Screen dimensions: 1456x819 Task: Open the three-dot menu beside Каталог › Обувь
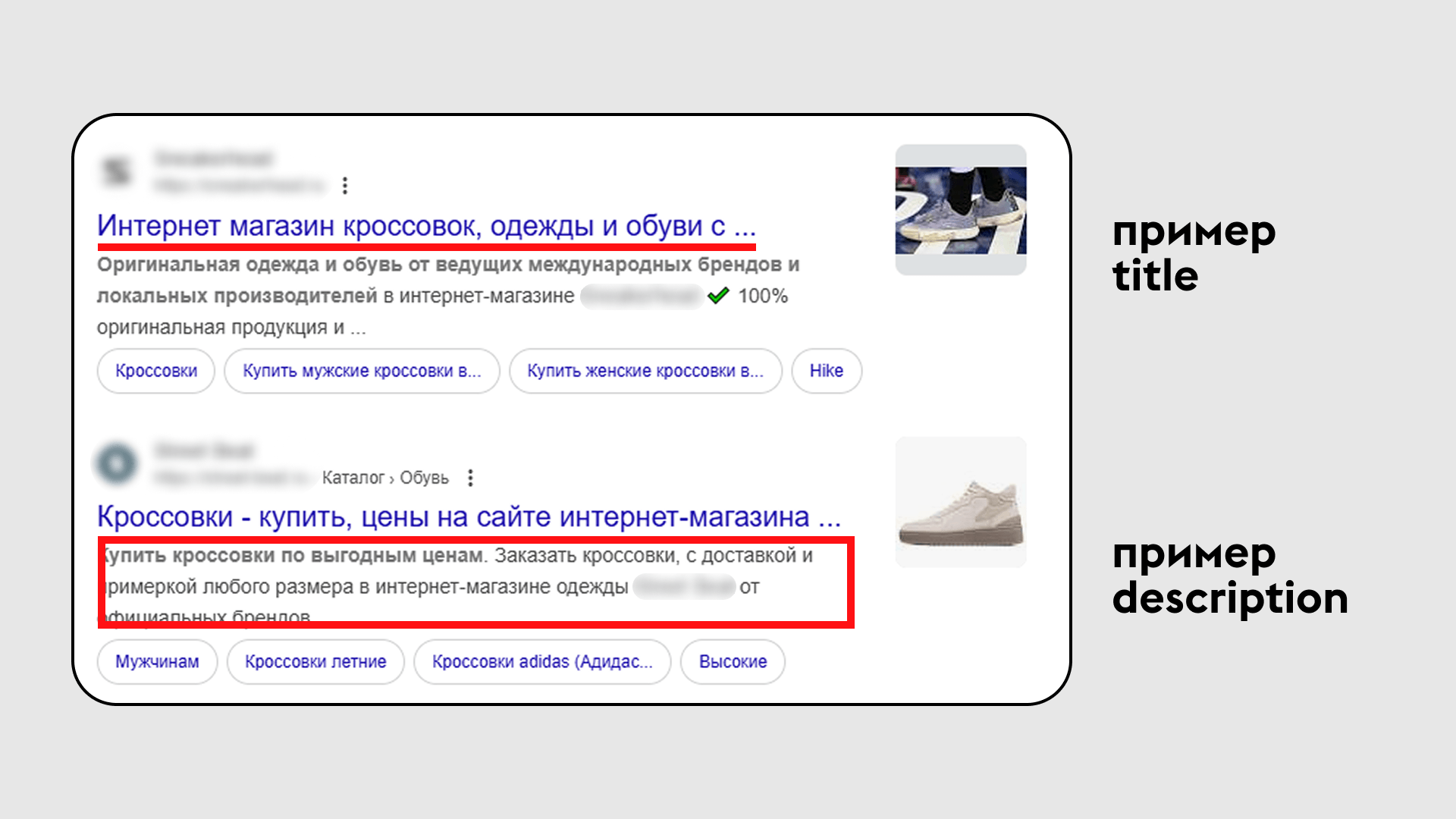click(x=470, y=478)
